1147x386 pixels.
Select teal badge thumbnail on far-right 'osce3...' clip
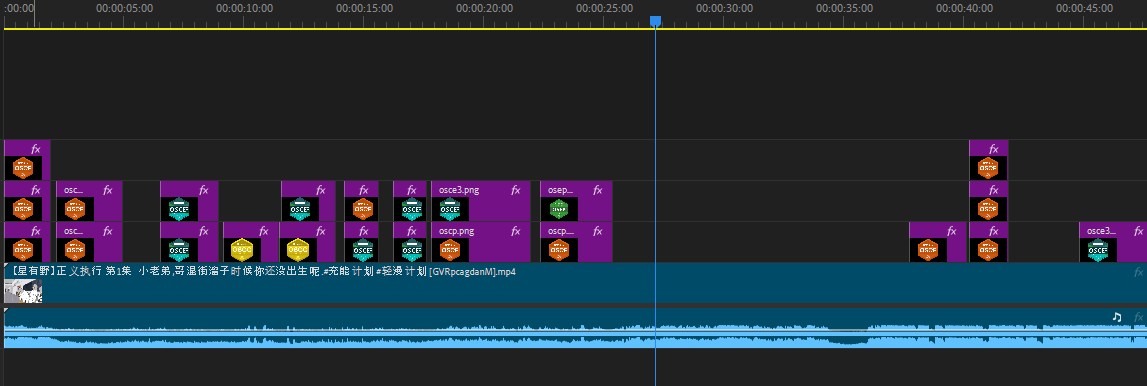click(x=1097, y=249)
